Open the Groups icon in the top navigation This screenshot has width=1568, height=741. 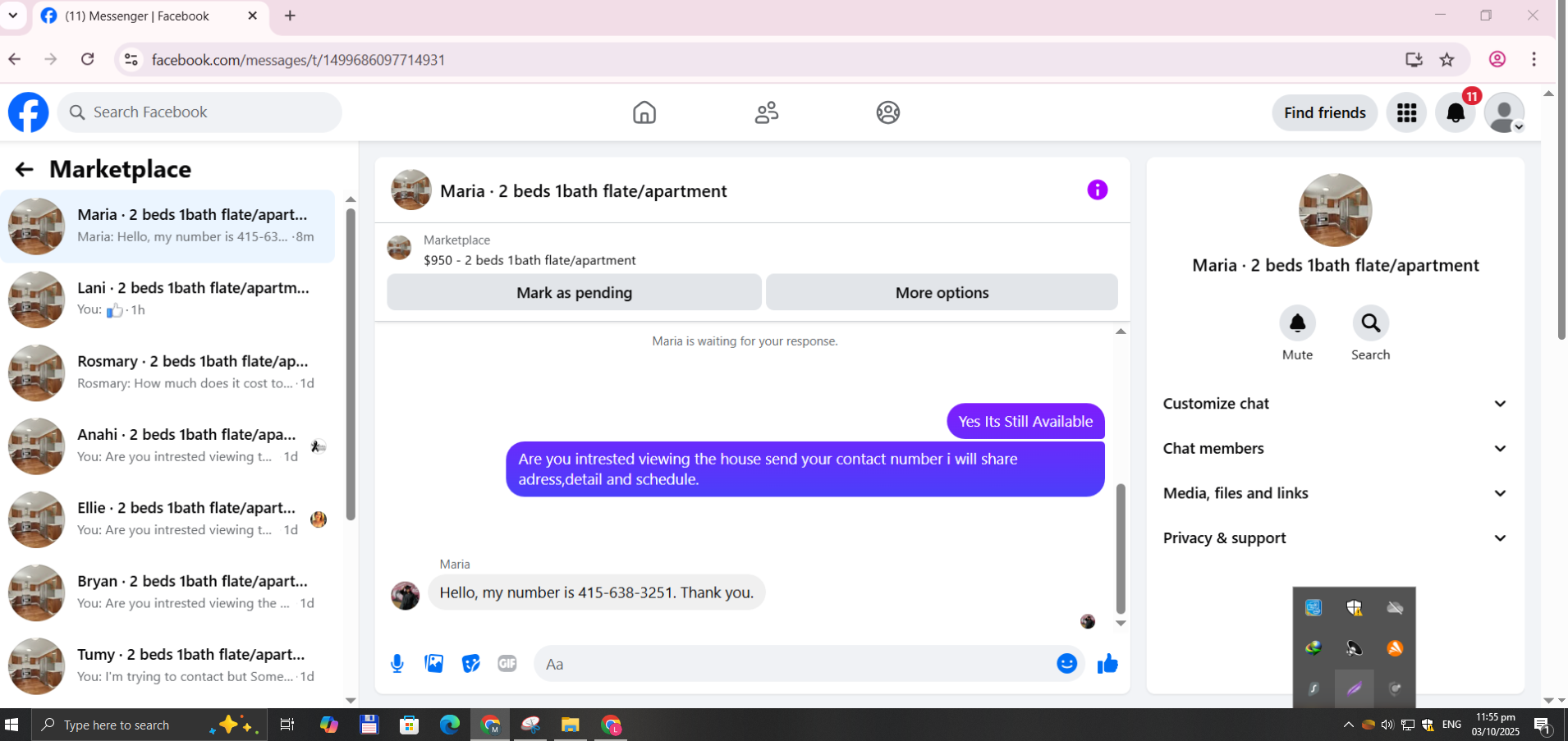click(x=888, y=112)
